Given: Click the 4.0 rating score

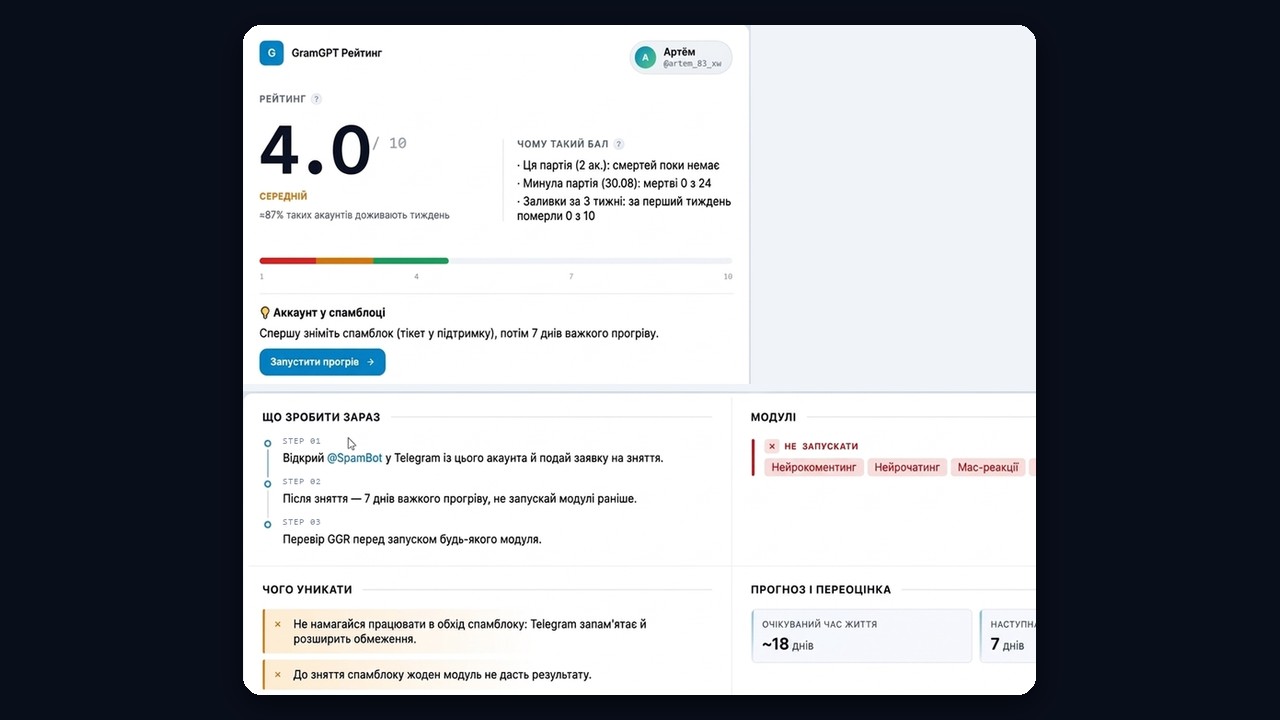Looking at the screenshot, I should tap(315, 152).
